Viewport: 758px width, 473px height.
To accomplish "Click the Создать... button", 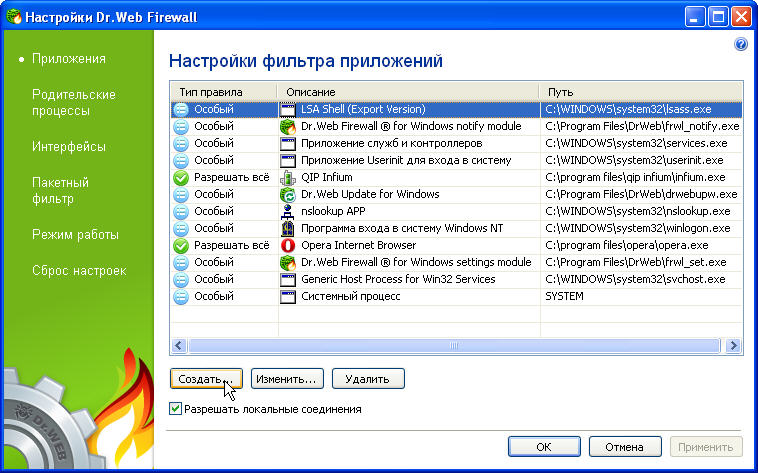I will click(x=206, y=379).
